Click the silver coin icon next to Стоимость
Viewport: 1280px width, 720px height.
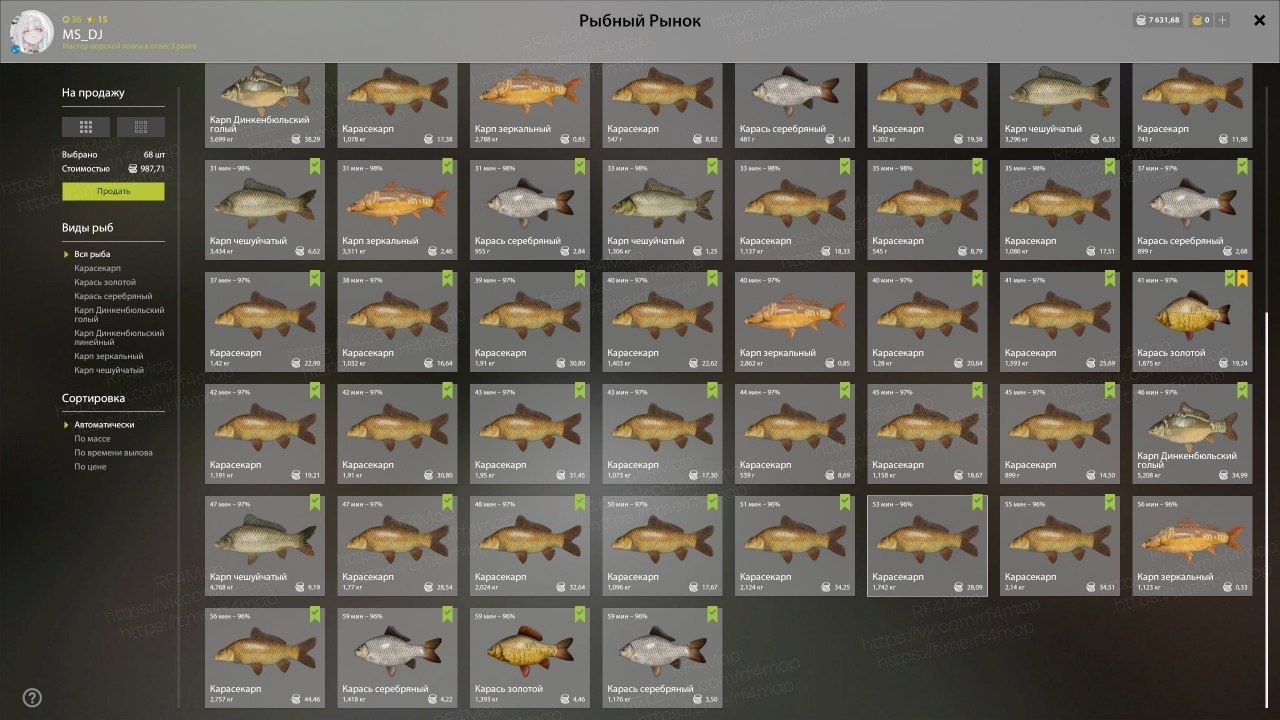133,169
